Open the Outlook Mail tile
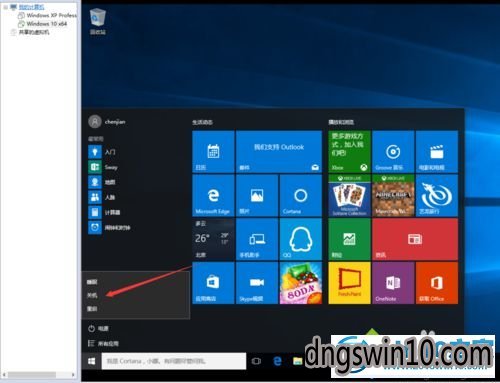This screenshot has height=383, width=500. (x=279, y=152)
